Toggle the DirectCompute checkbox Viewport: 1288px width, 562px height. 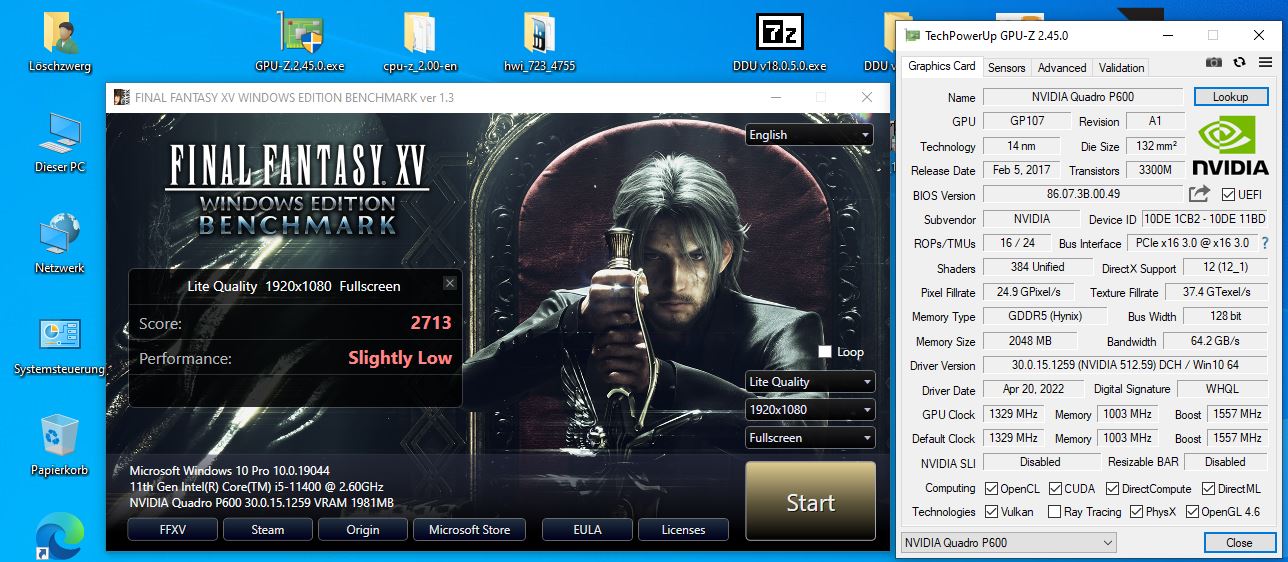tap(1113, 489)
